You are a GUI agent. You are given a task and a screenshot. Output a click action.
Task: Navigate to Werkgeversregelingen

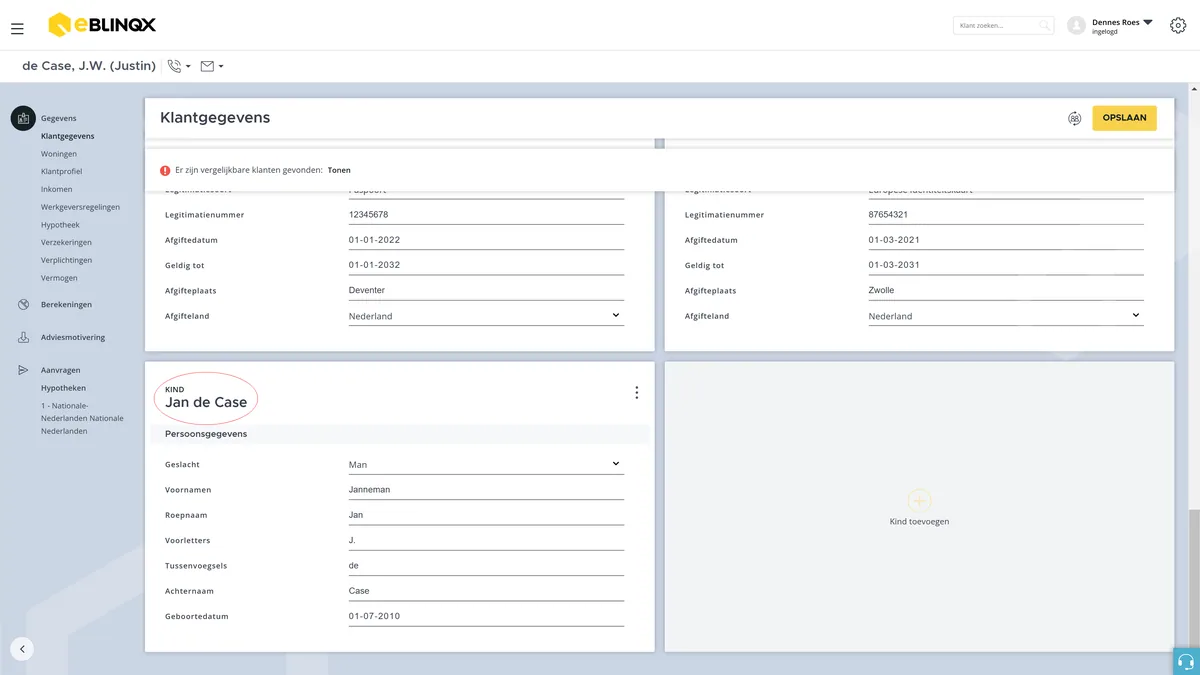click(80, 207)
